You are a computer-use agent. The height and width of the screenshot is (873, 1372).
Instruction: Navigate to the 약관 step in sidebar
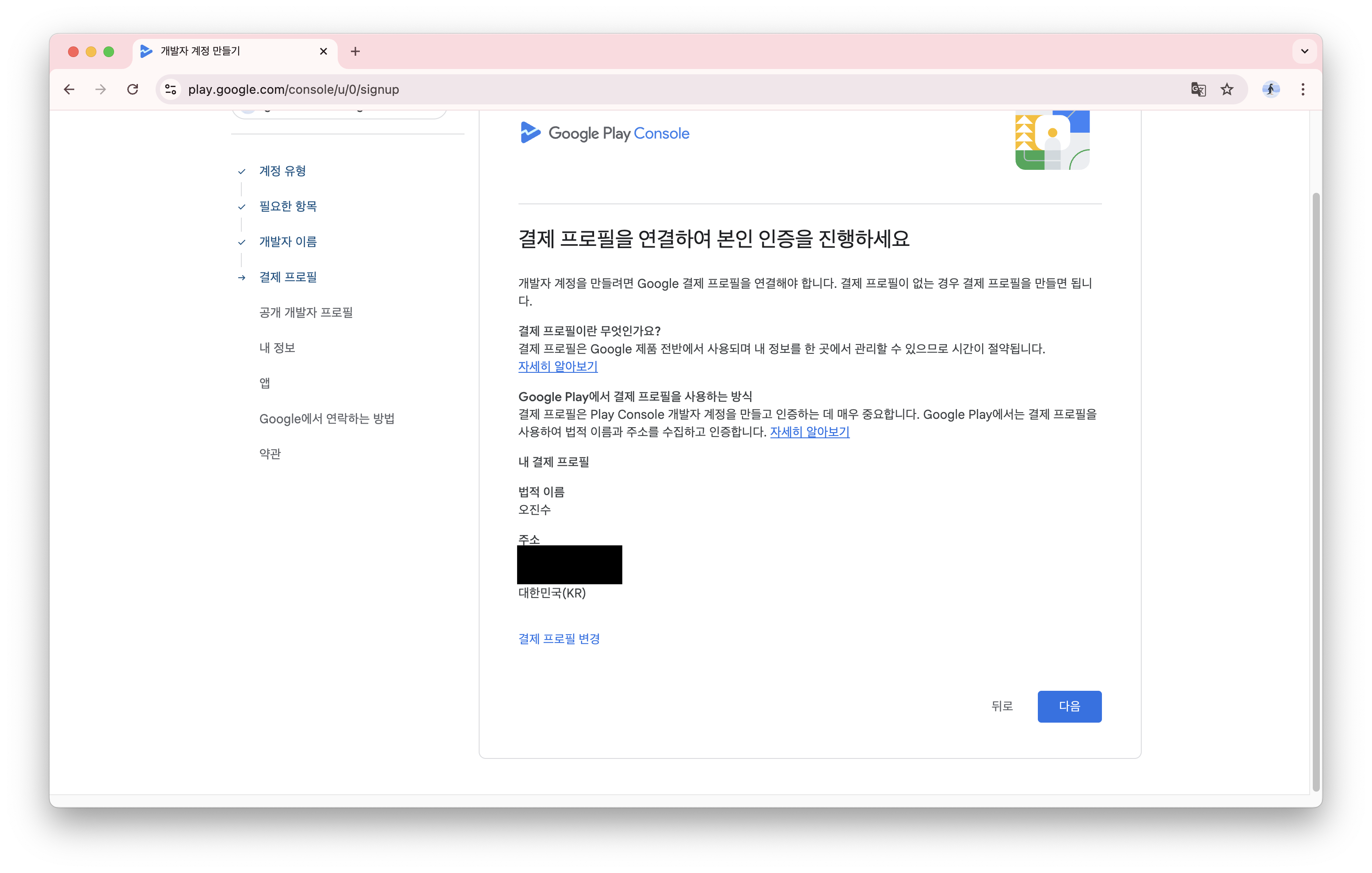[x=270, y=453]
